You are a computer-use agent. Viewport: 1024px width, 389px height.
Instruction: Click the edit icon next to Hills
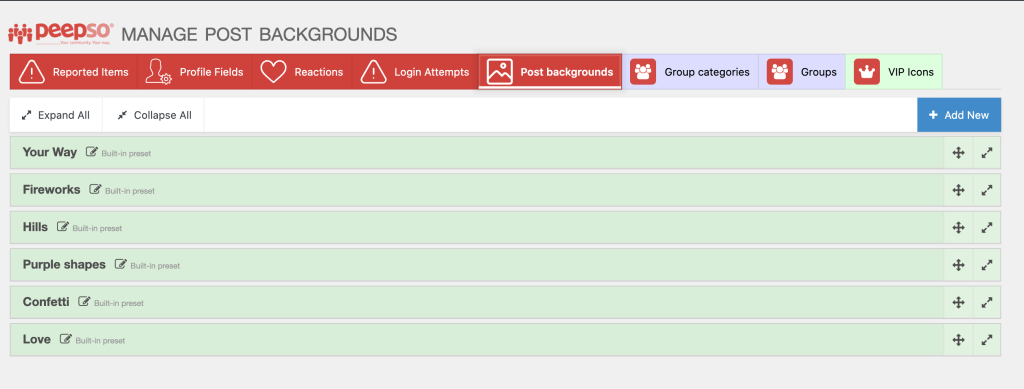point(63,227)
